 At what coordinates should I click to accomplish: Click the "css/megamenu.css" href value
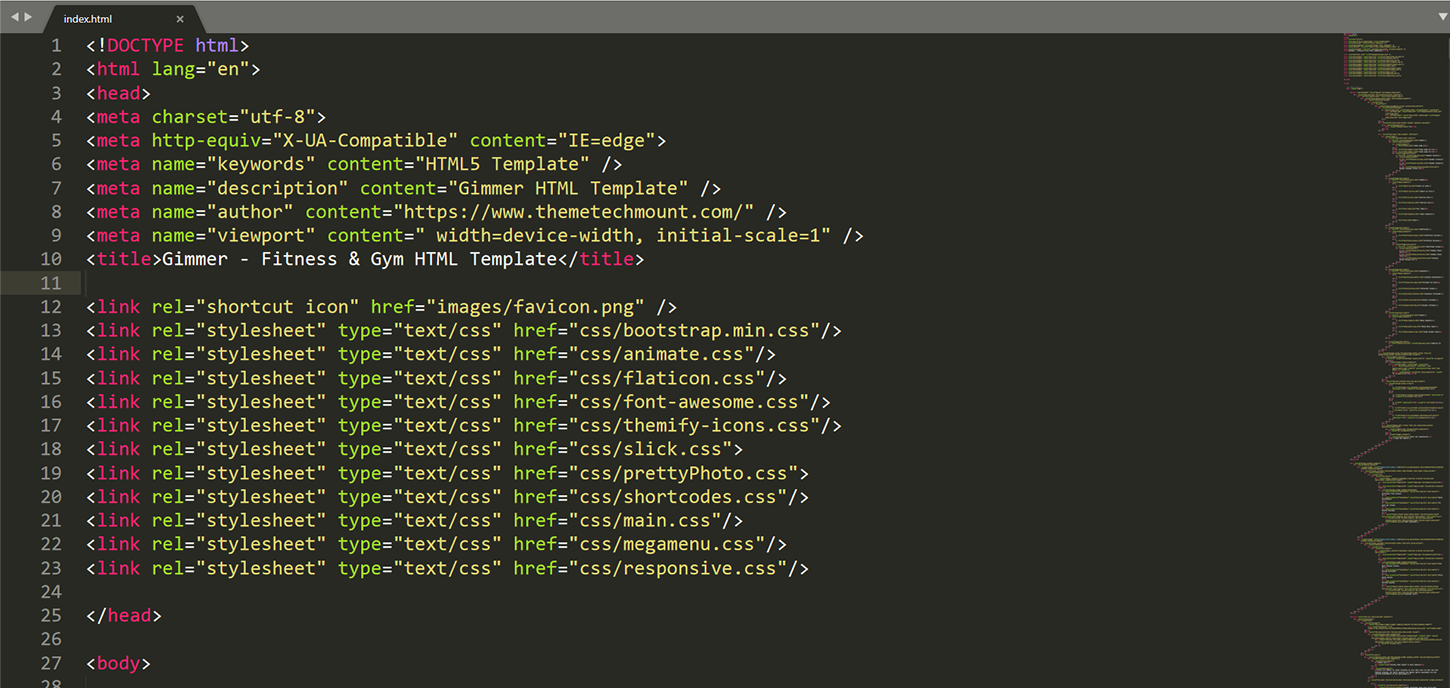tap(667, 545)
